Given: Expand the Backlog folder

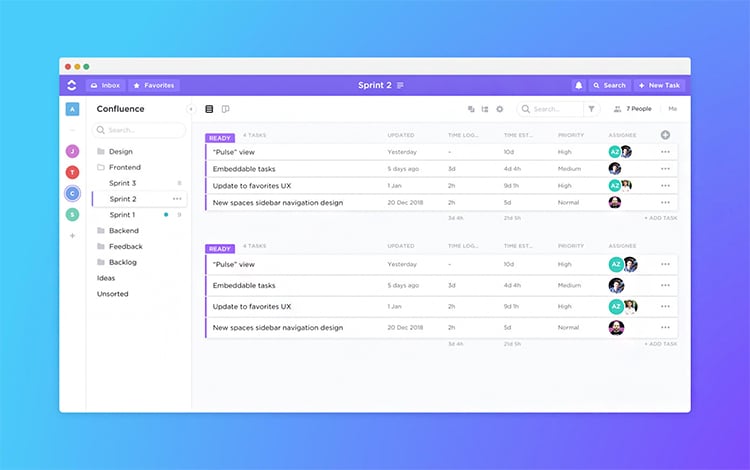Looking at the screenshot, I should (x=117, y=262).
